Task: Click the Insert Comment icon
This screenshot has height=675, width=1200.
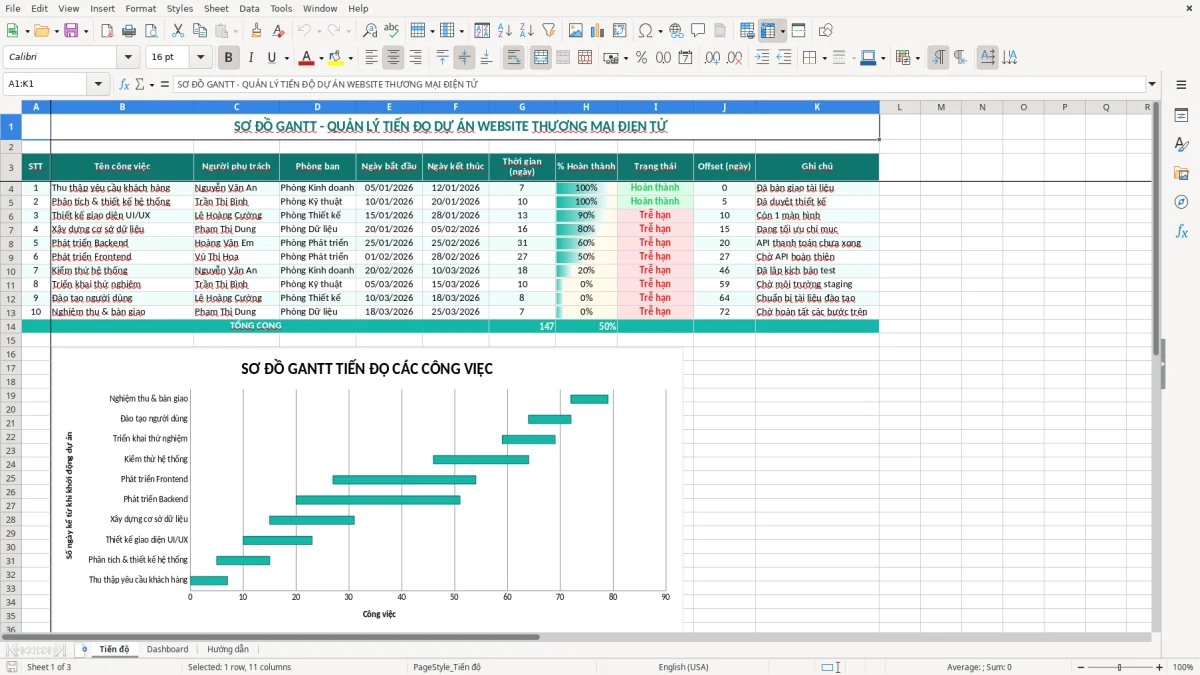Action: [698, 31]
